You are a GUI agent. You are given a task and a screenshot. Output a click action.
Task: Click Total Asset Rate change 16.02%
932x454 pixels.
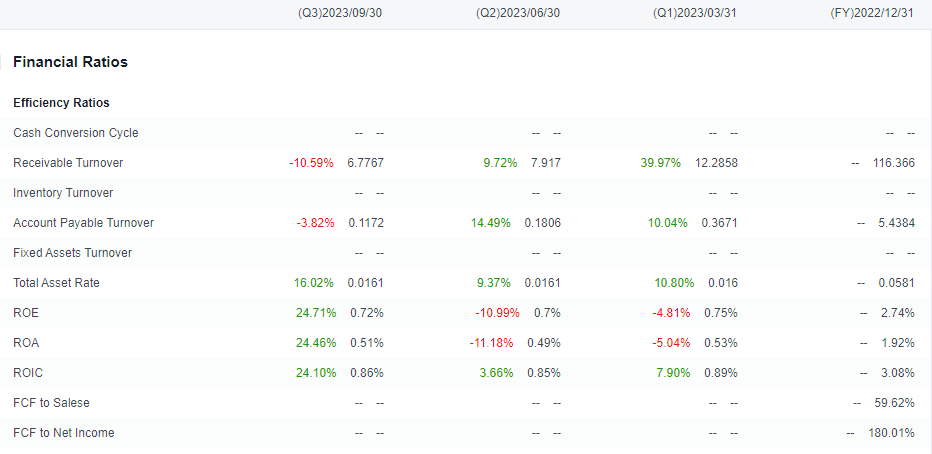click(x=314, y=283)
